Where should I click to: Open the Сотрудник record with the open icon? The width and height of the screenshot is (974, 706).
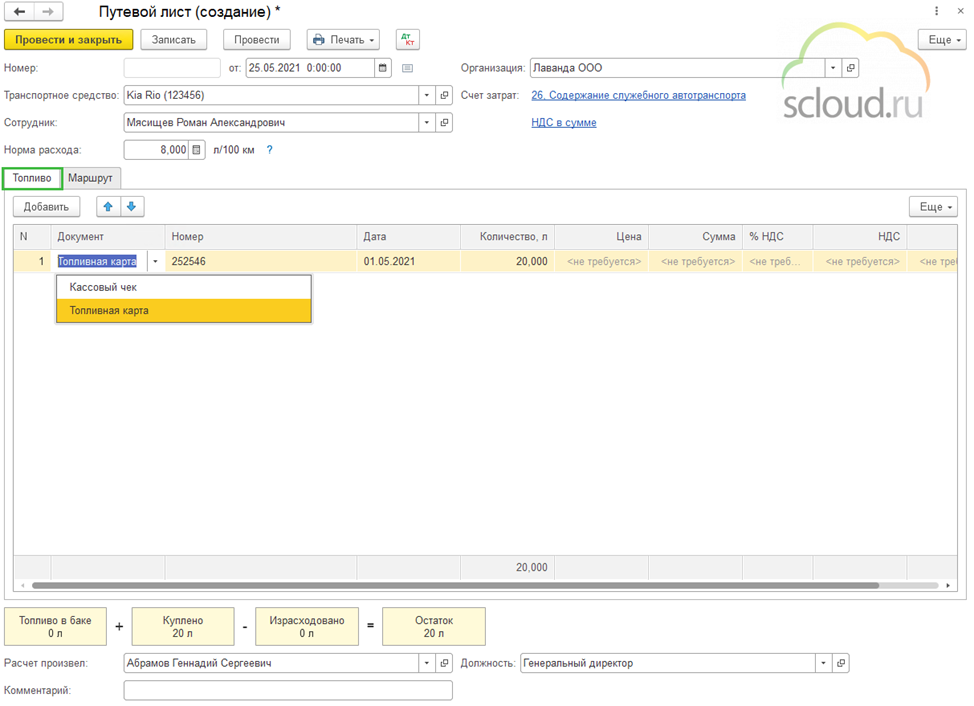point(444,122)
